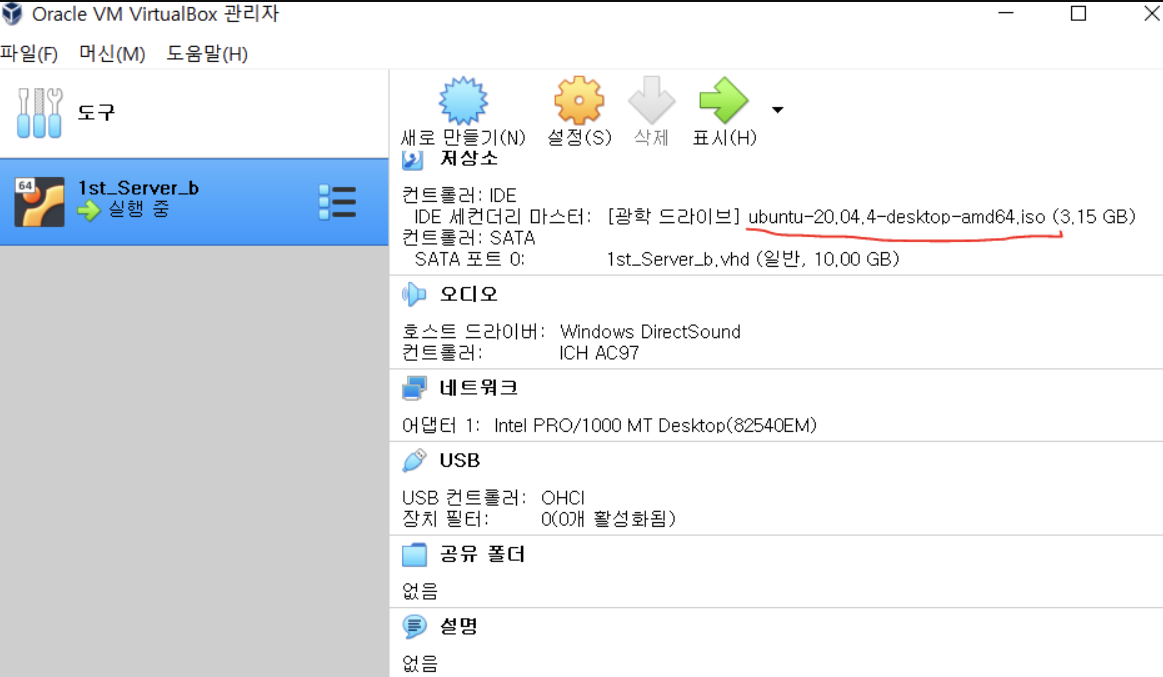This screenshot has width=1163, height=677.
Task: Click the Description (설명) speech bubble icon
Action: click(x=414, y=627)
